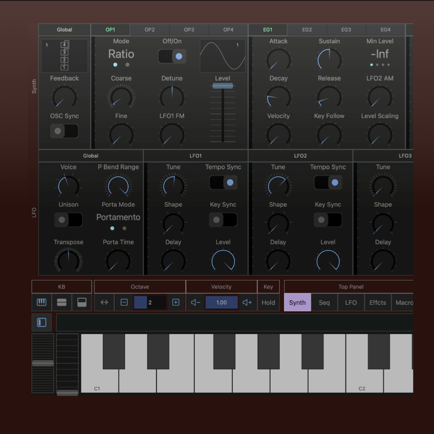The height and width of the screenshot is (434, 434).
Task: Click the Decay knob
Action: click(x=278, y=97)
